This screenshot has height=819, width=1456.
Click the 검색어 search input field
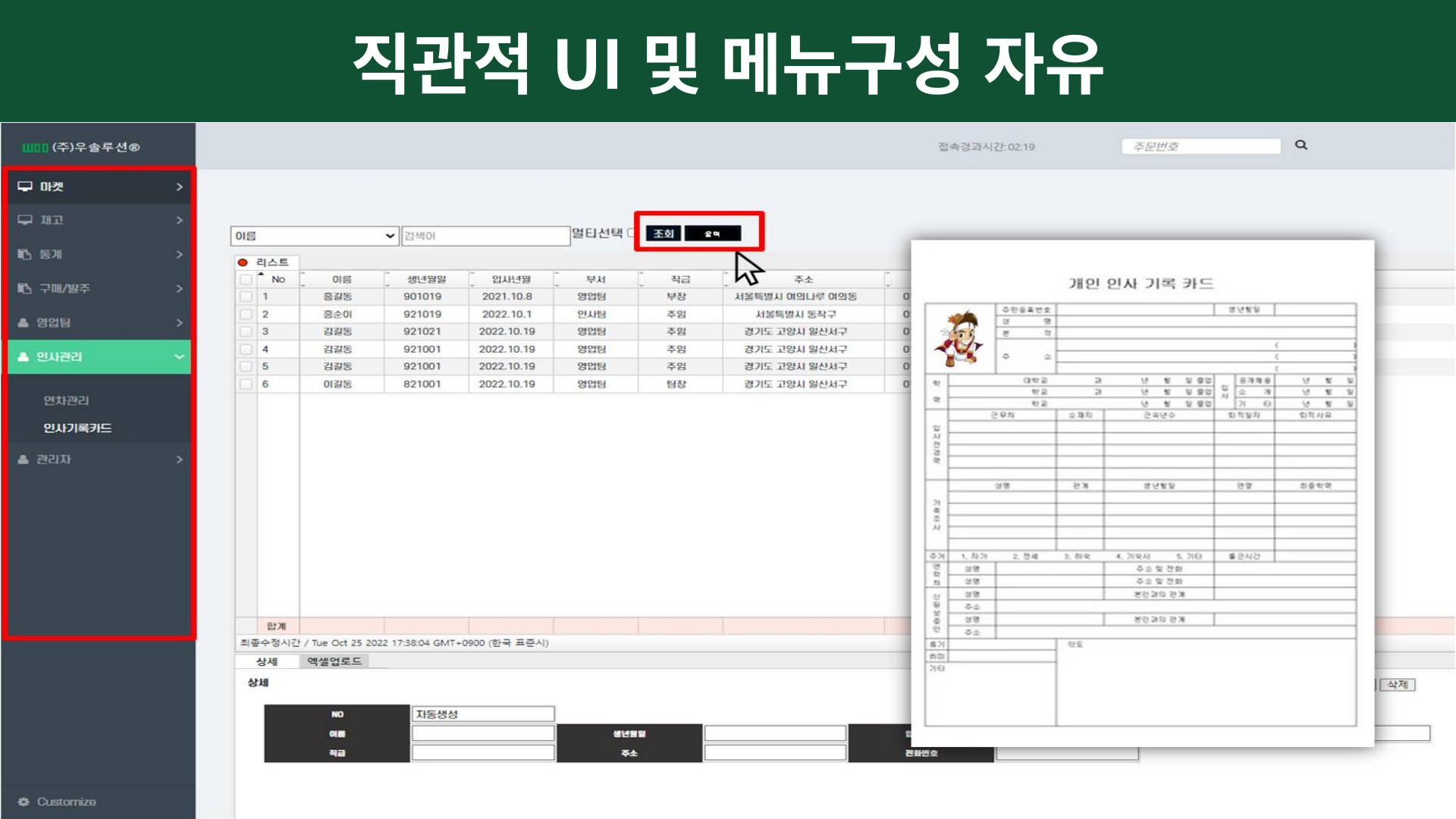(x=485, y=236)
